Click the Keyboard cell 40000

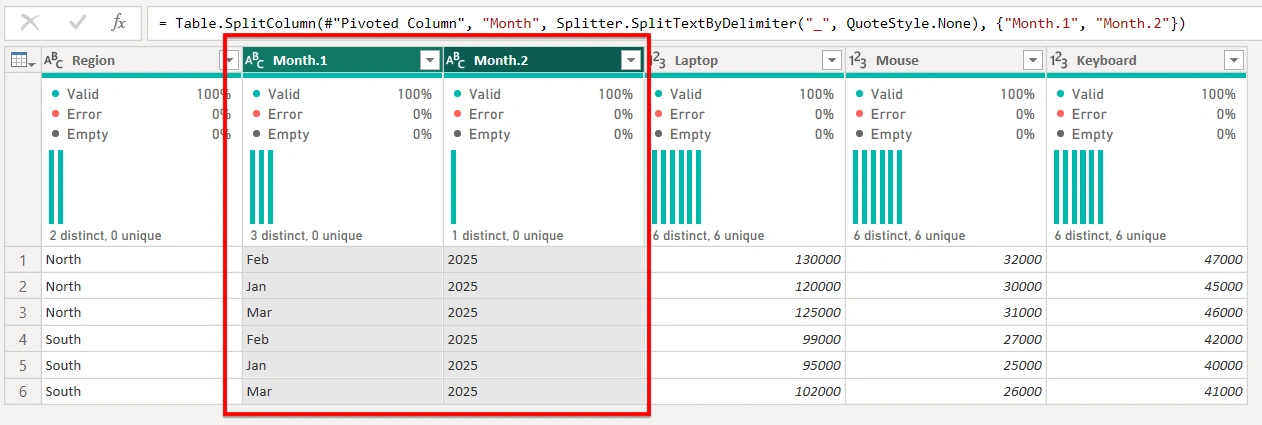pos(1146,365)
